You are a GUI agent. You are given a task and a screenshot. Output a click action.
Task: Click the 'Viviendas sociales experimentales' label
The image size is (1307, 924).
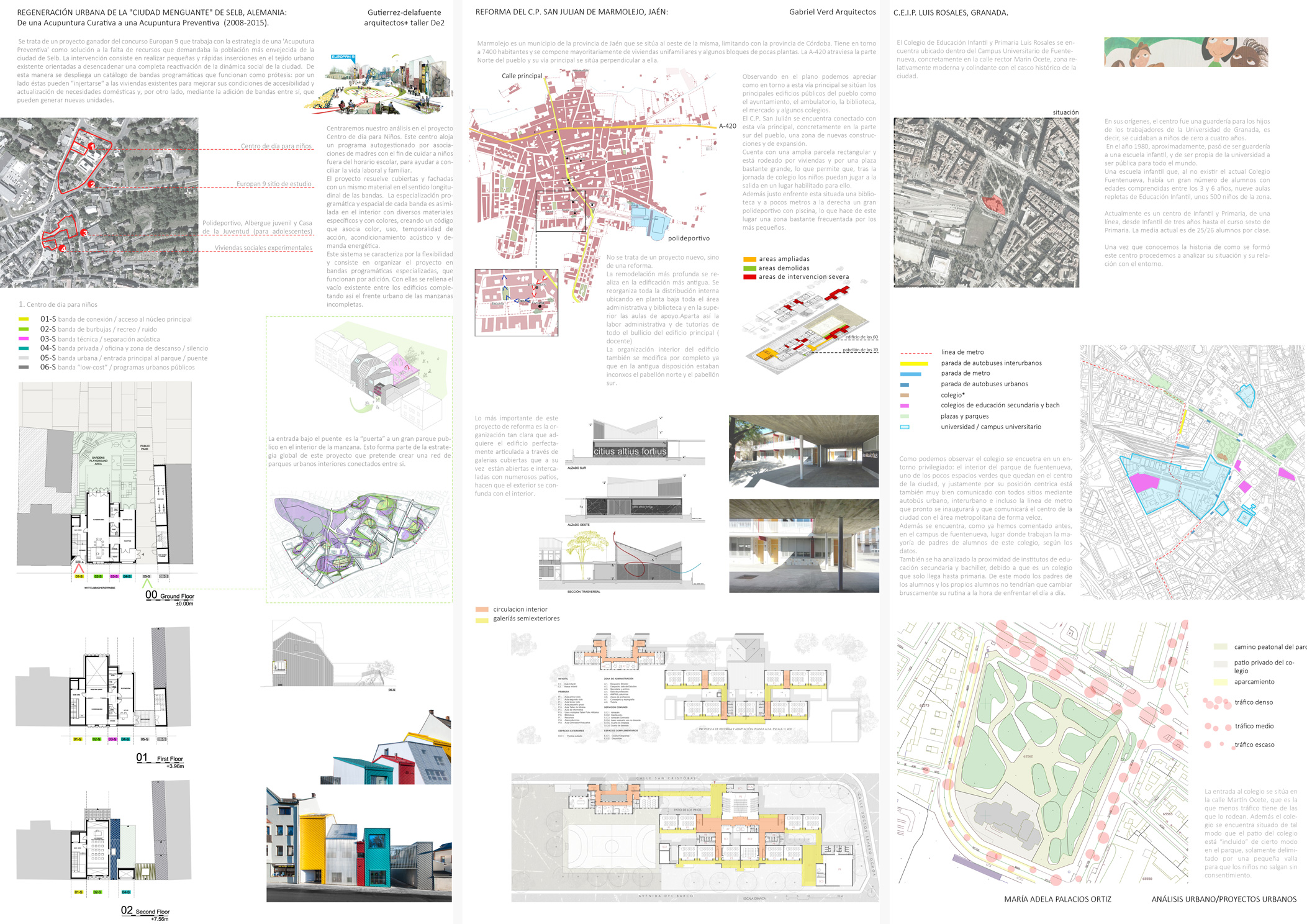point(263,248)
